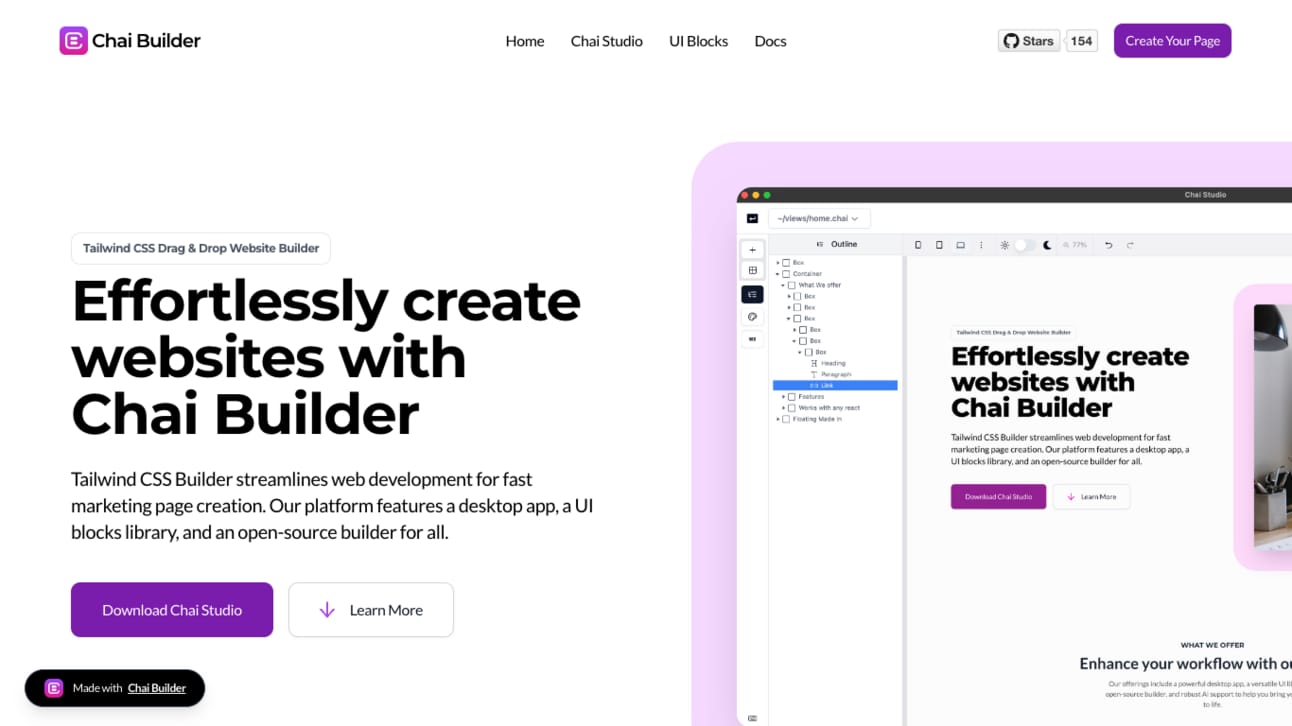Click the Chai Builder brand name in header

146,41
